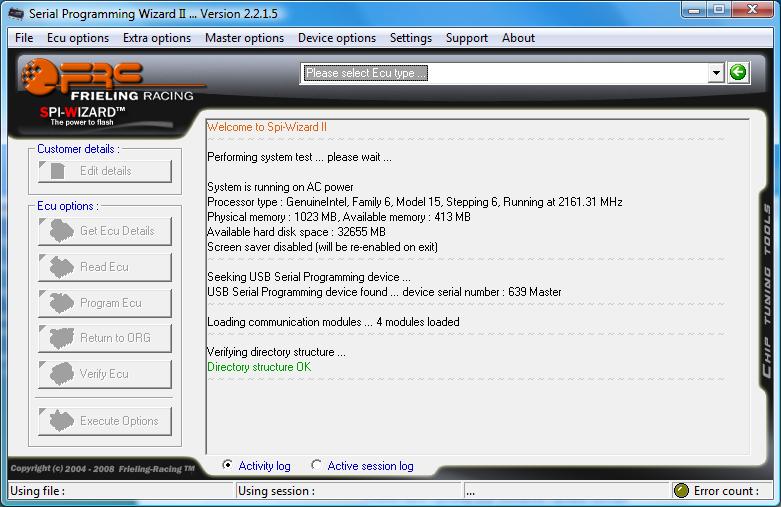Click the Program Ecu button
This screenshot has width=781, height=507.
click(x=105, y=303)
